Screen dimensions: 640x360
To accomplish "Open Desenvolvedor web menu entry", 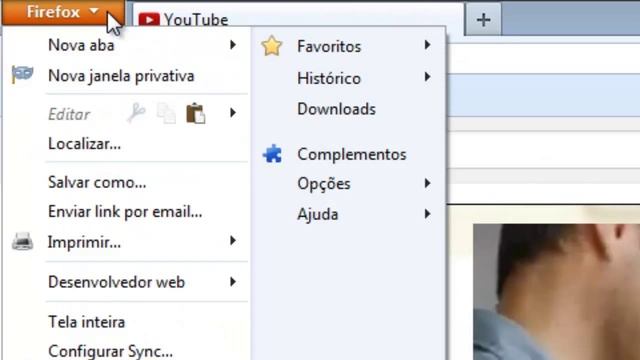I will click(117, 282).
